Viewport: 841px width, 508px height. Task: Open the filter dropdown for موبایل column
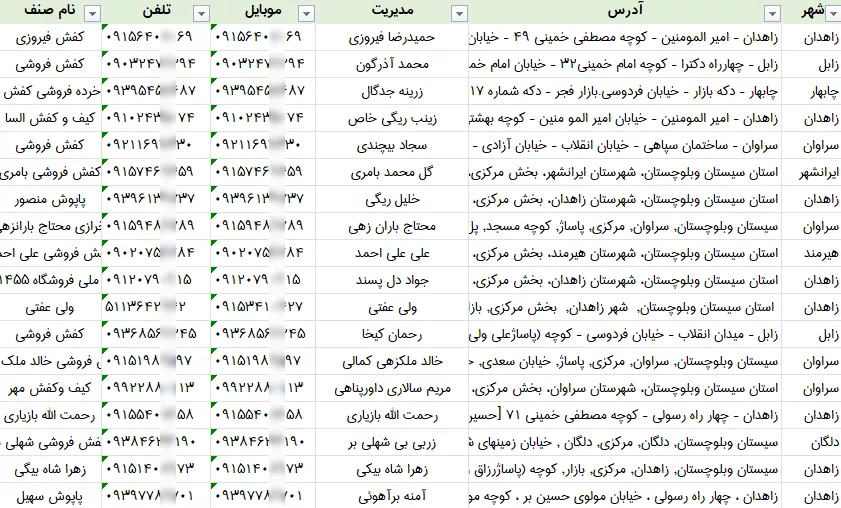coord(306,13)
